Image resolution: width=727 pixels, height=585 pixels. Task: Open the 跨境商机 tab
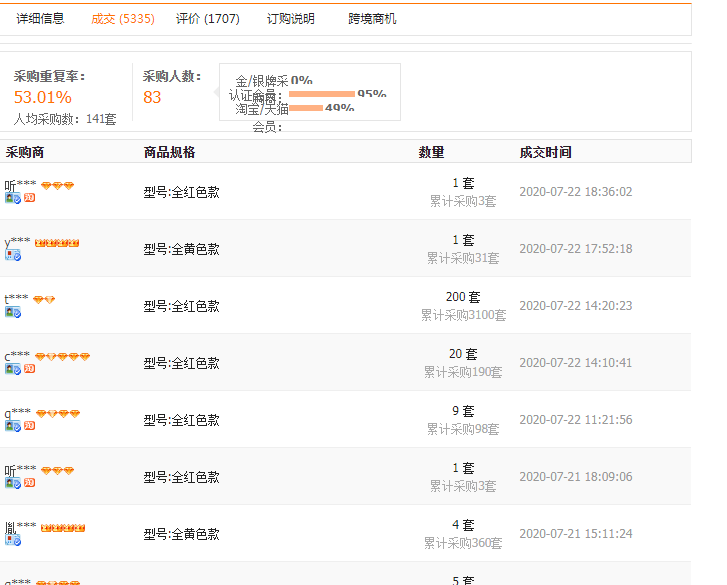(x=372, y=19)
